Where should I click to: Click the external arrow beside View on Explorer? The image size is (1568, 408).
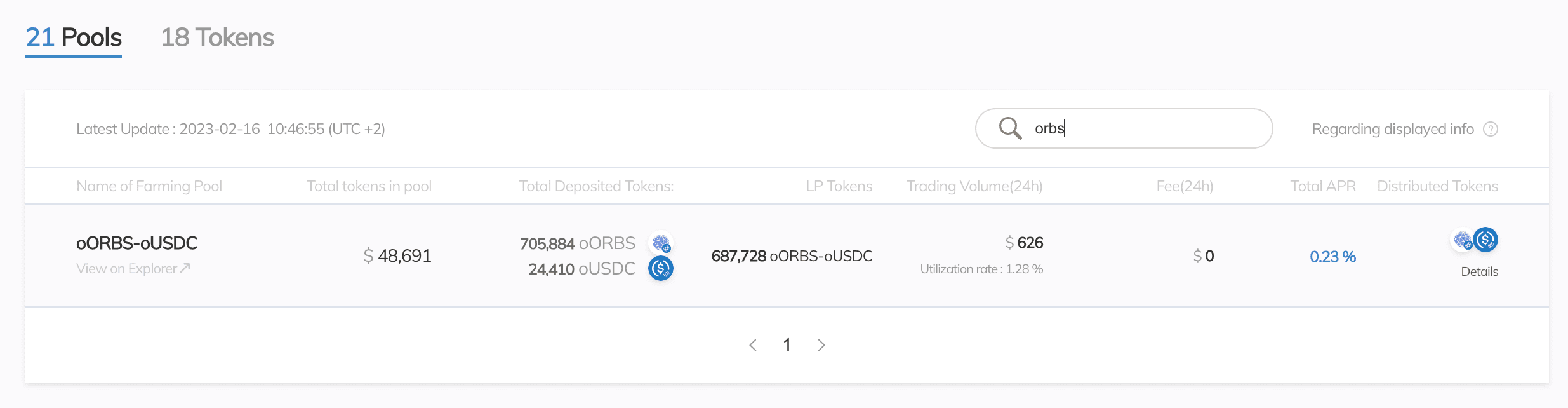[x=185, y=268]
